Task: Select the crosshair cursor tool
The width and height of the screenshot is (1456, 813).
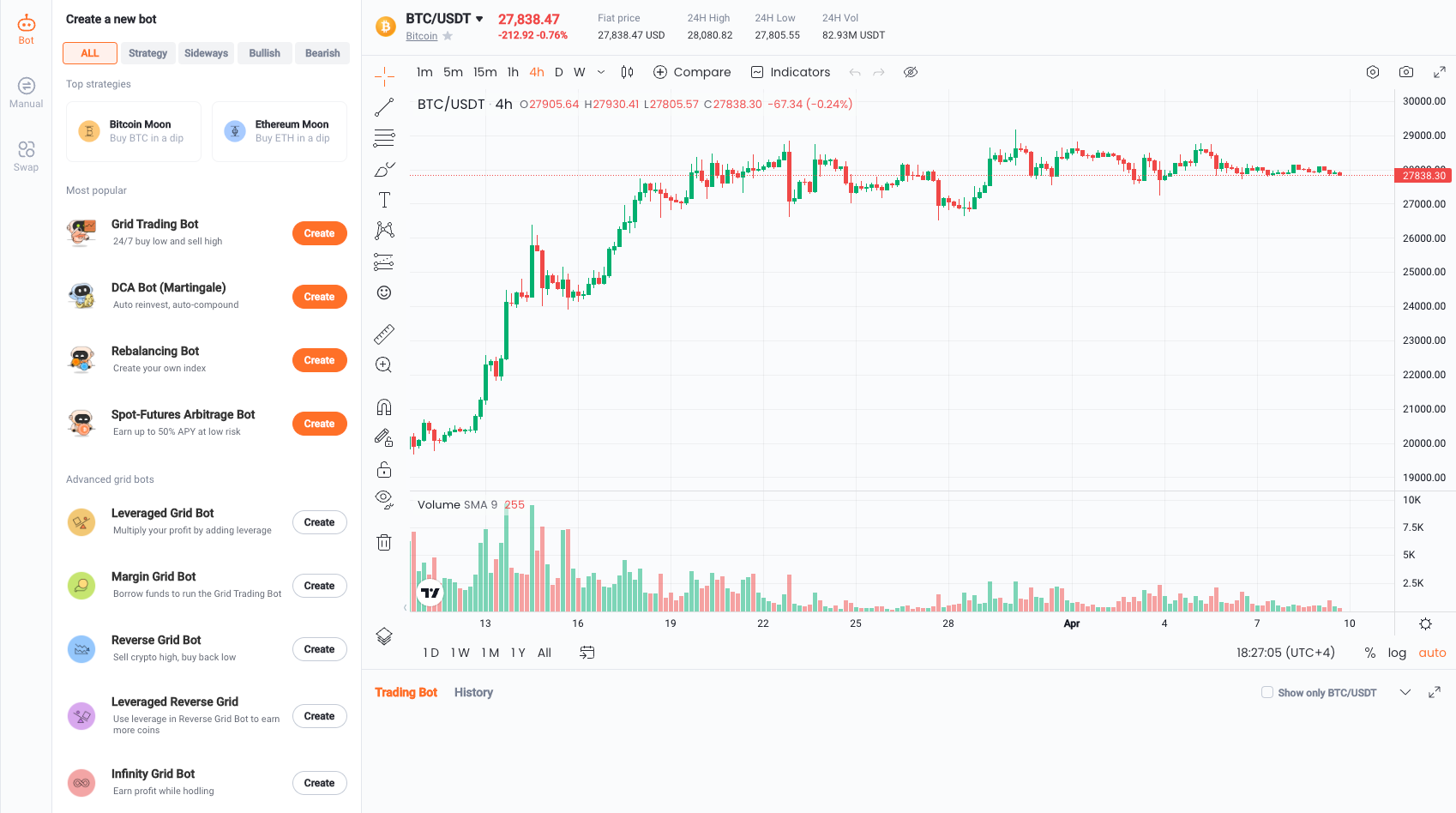Action: [384, 76]
